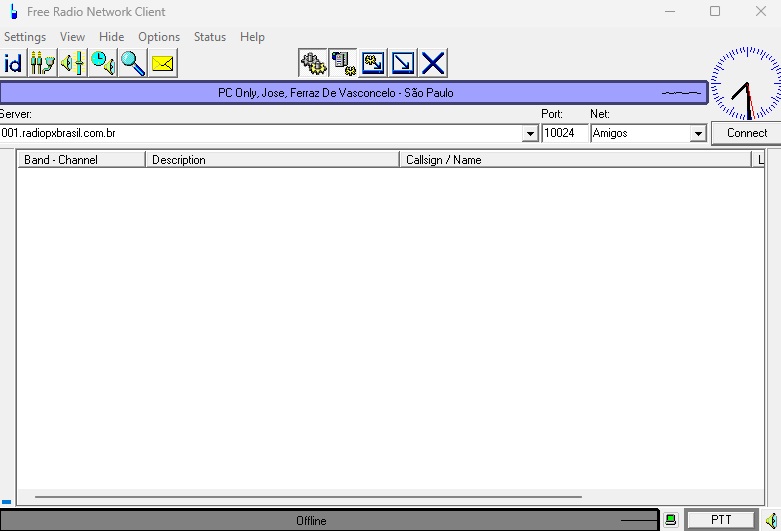The image size is (781, 531).
Task: Open the Status menu
Action: (209, 37)
